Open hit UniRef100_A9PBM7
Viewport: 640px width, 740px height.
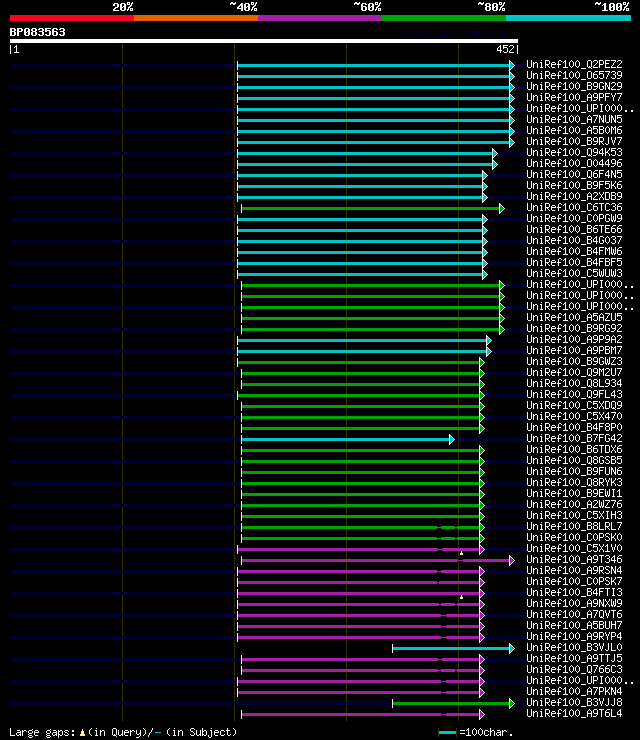(574, 351)
